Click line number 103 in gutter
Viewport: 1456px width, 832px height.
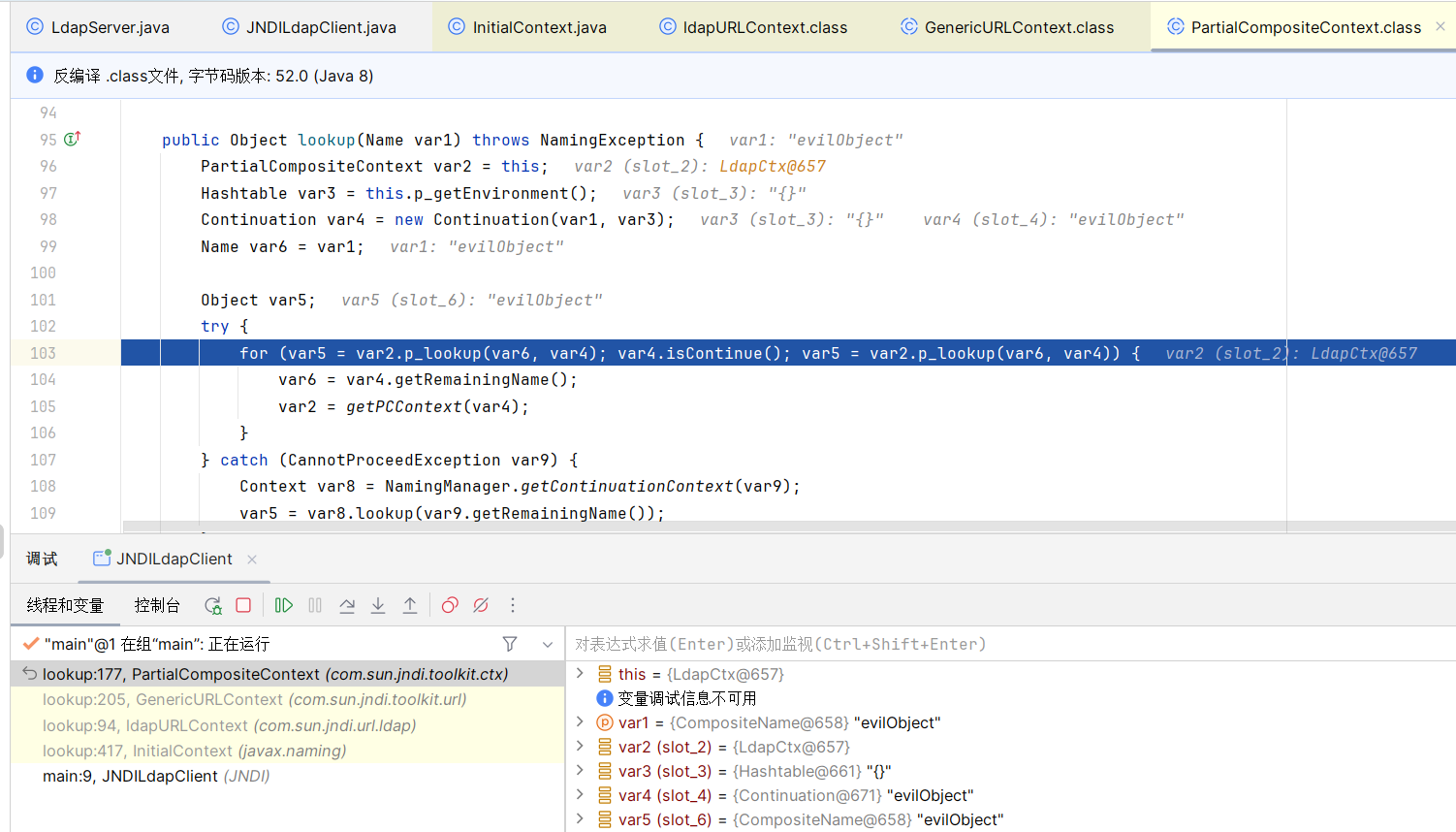[43, 353]
